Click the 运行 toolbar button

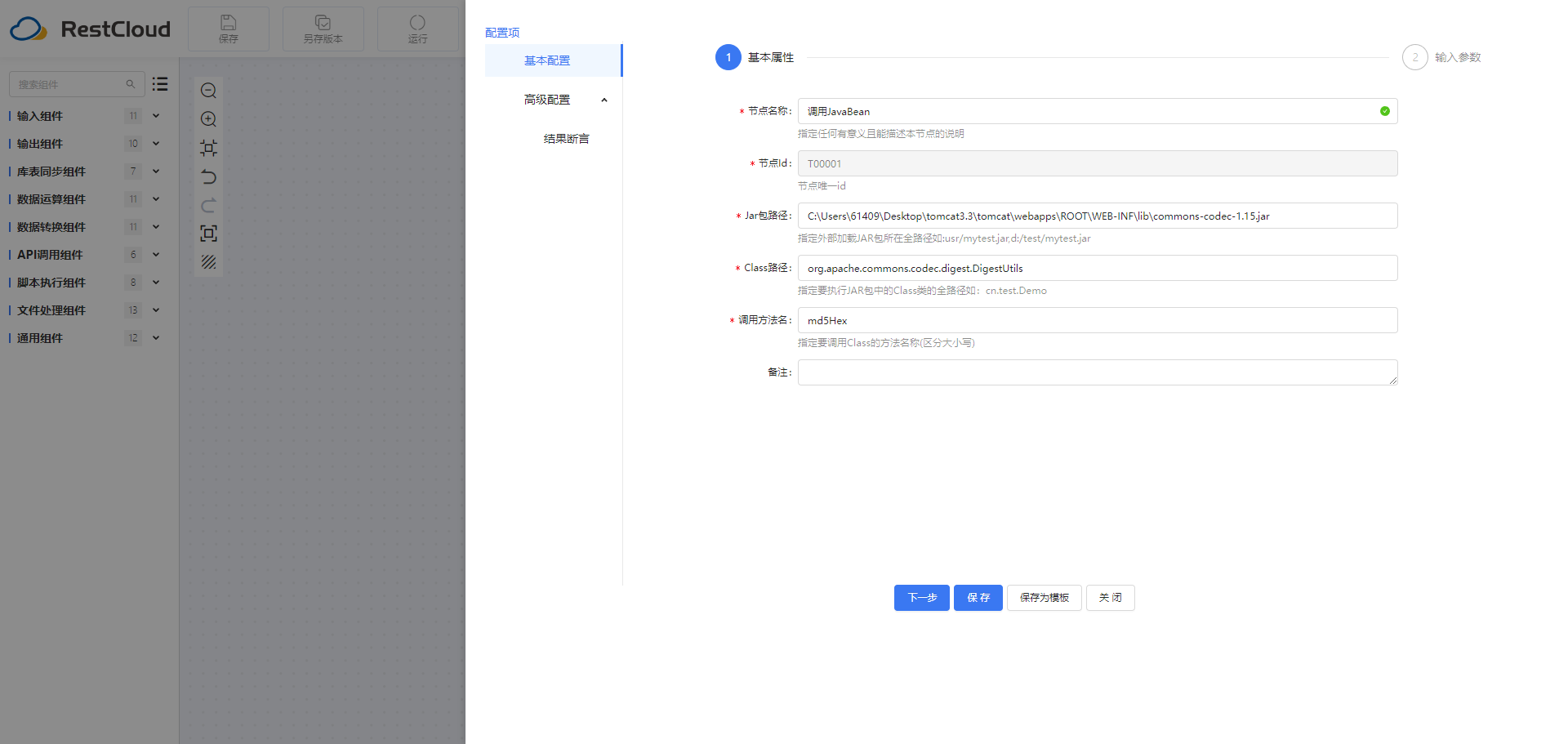click(x=417, y=29)
